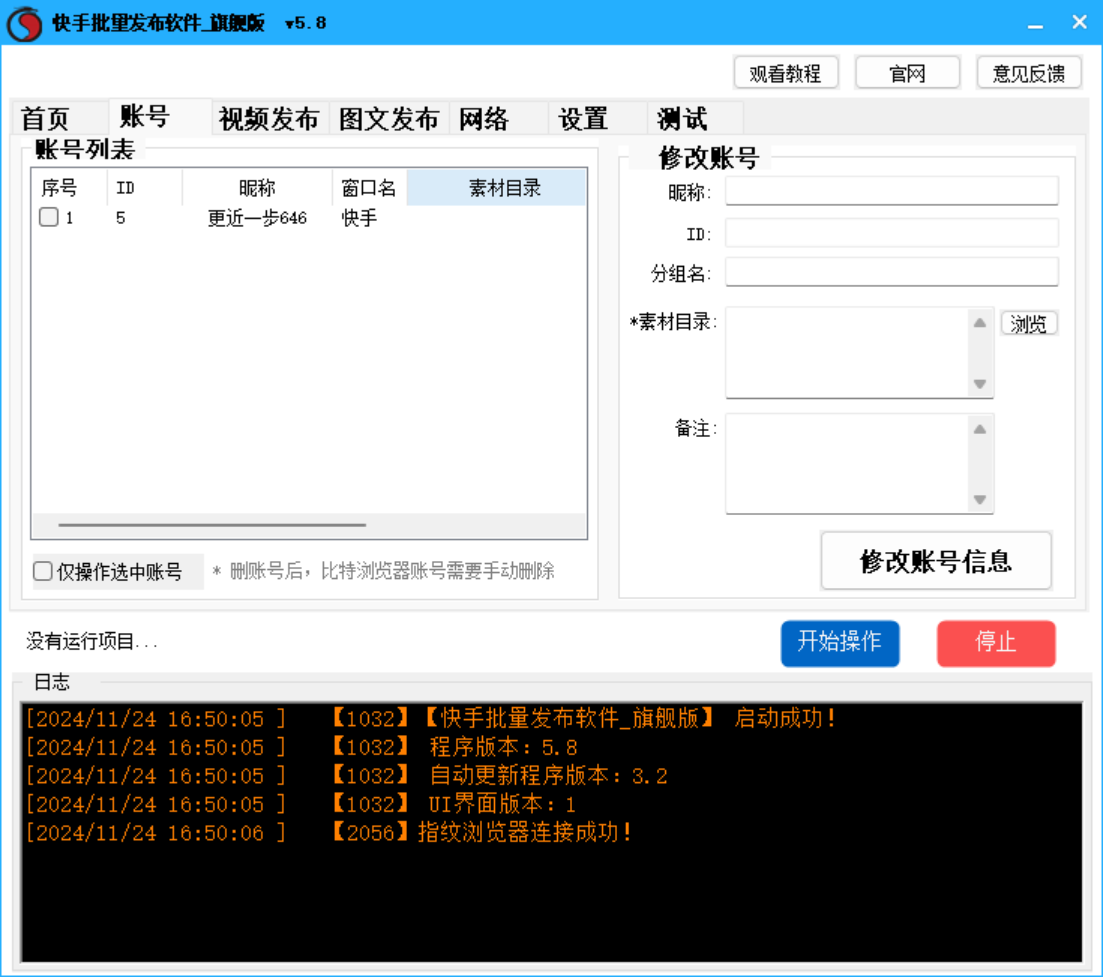Click the 官网 official website button
This screenshot has width=1103, height=977.
tap(907, 73)
